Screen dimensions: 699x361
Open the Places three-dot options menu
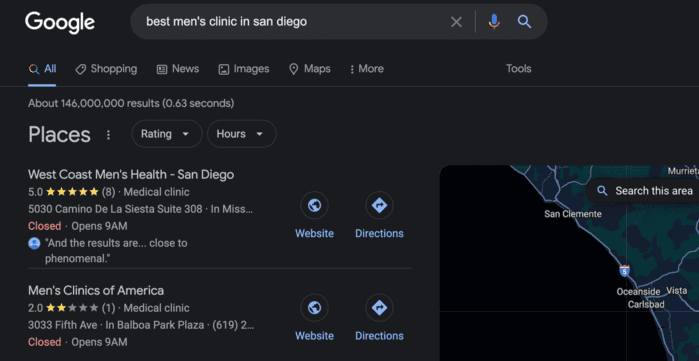[x=108, y=135]
